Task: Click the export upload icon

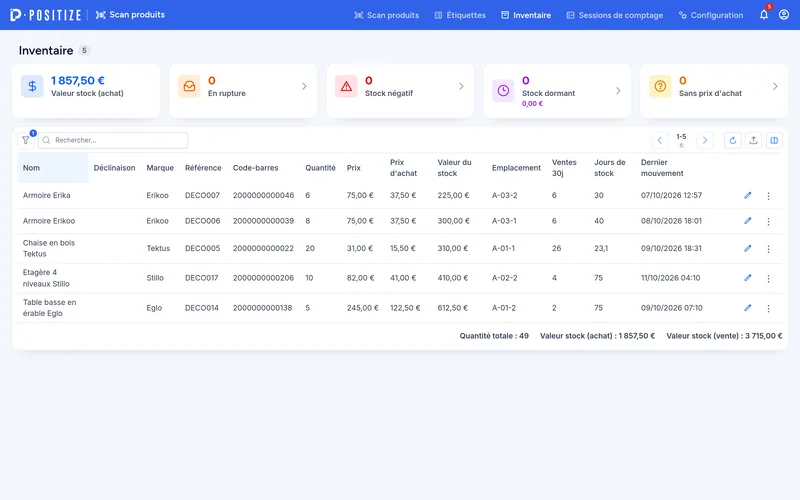Action: click(x=753, y=140)
